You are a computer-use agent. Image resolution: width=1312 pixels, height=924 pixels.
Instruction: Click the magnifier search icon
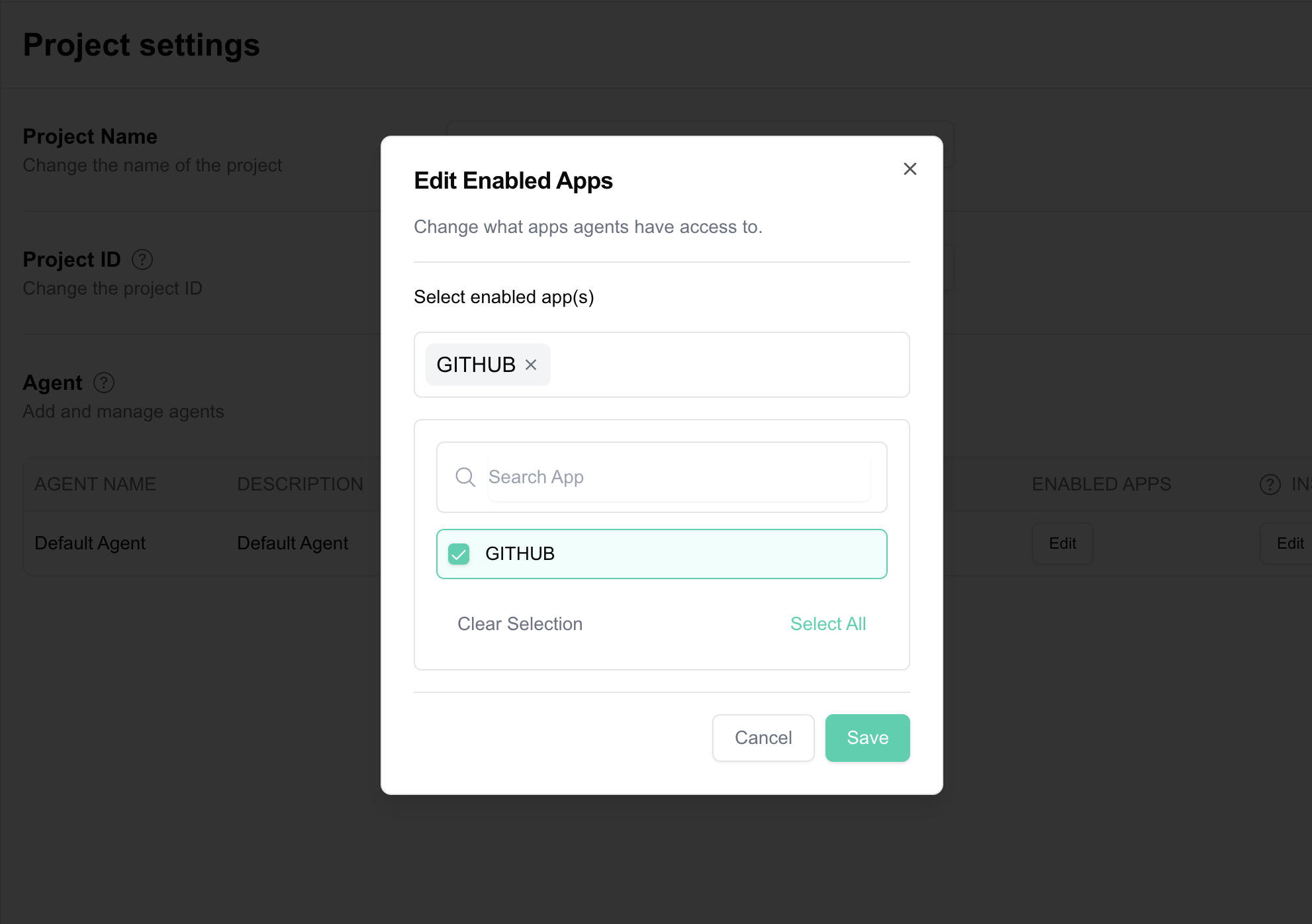(x=465, y=477)
